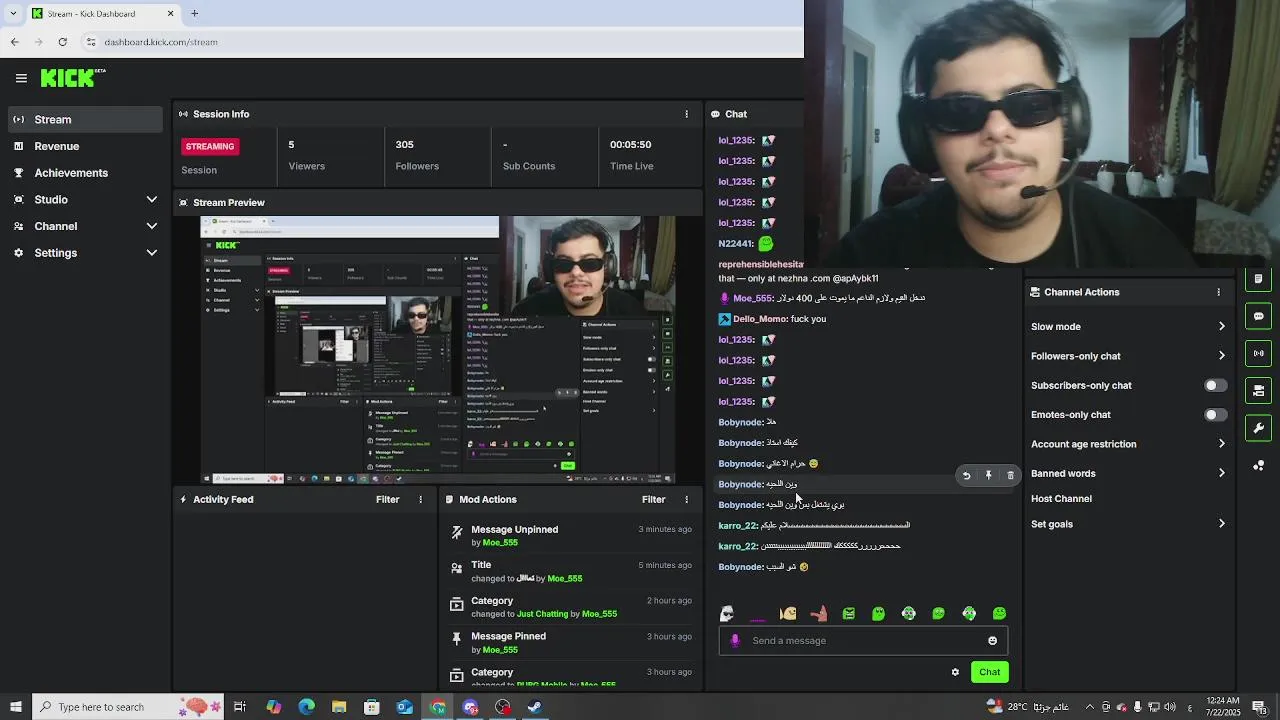Click the green Chat send button
Viewport: 1280px width, 720px height.
[x=989, y=672]
